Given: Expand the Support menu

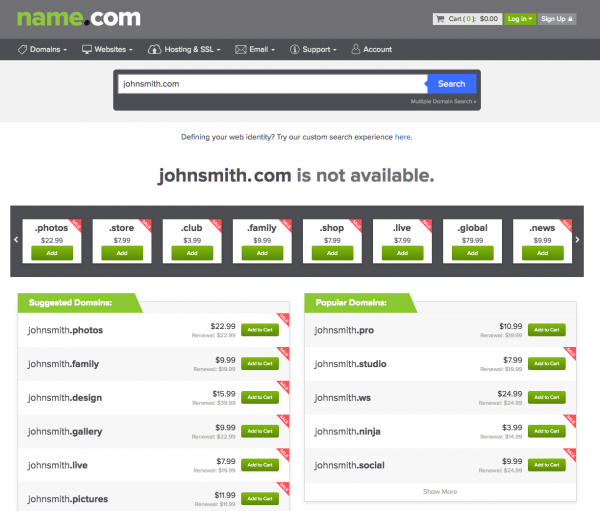Looking at the screenshot, I should pos(313,49).
